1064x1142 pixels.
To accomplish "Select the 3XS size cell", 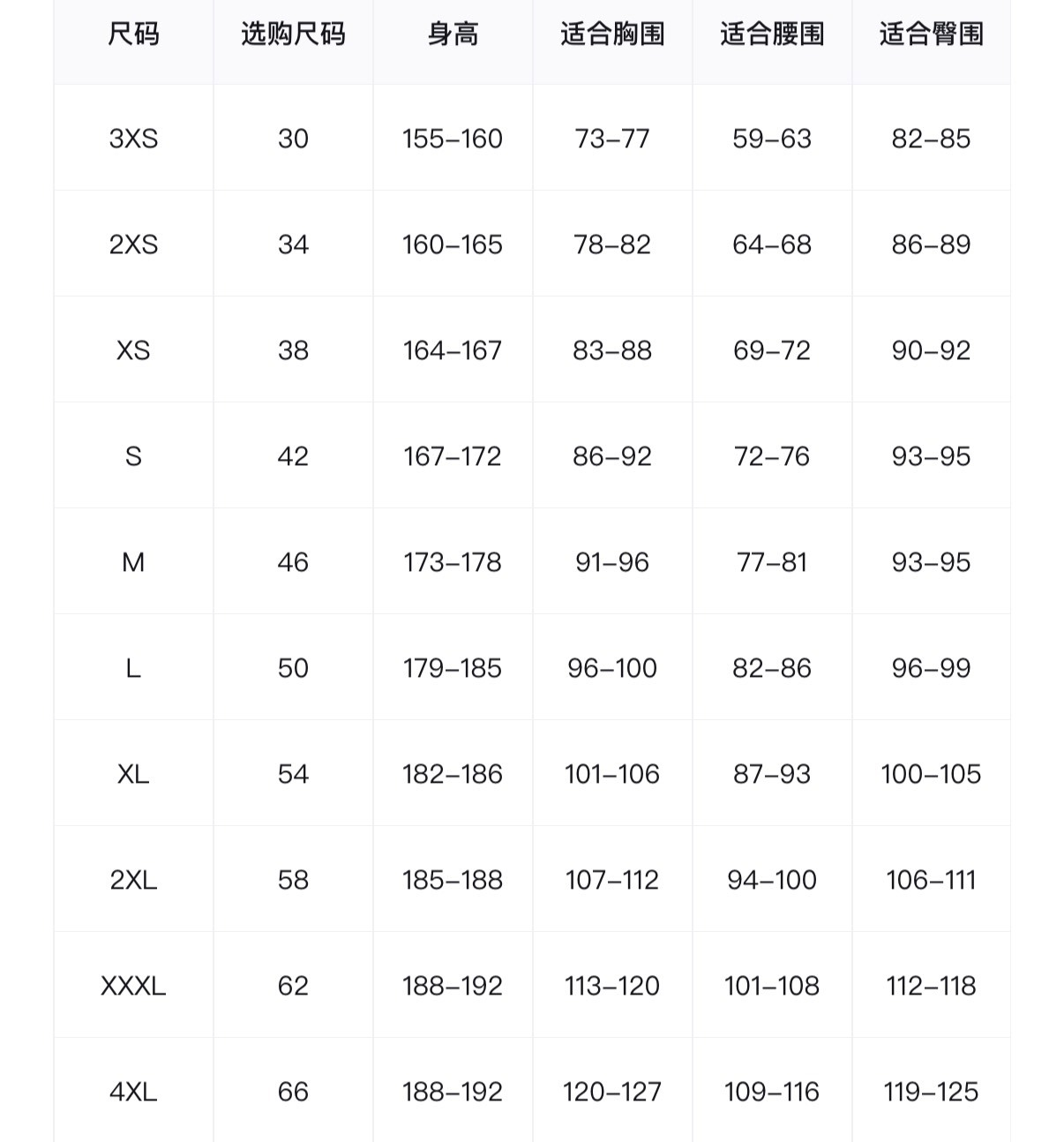I will click(133, 139).
